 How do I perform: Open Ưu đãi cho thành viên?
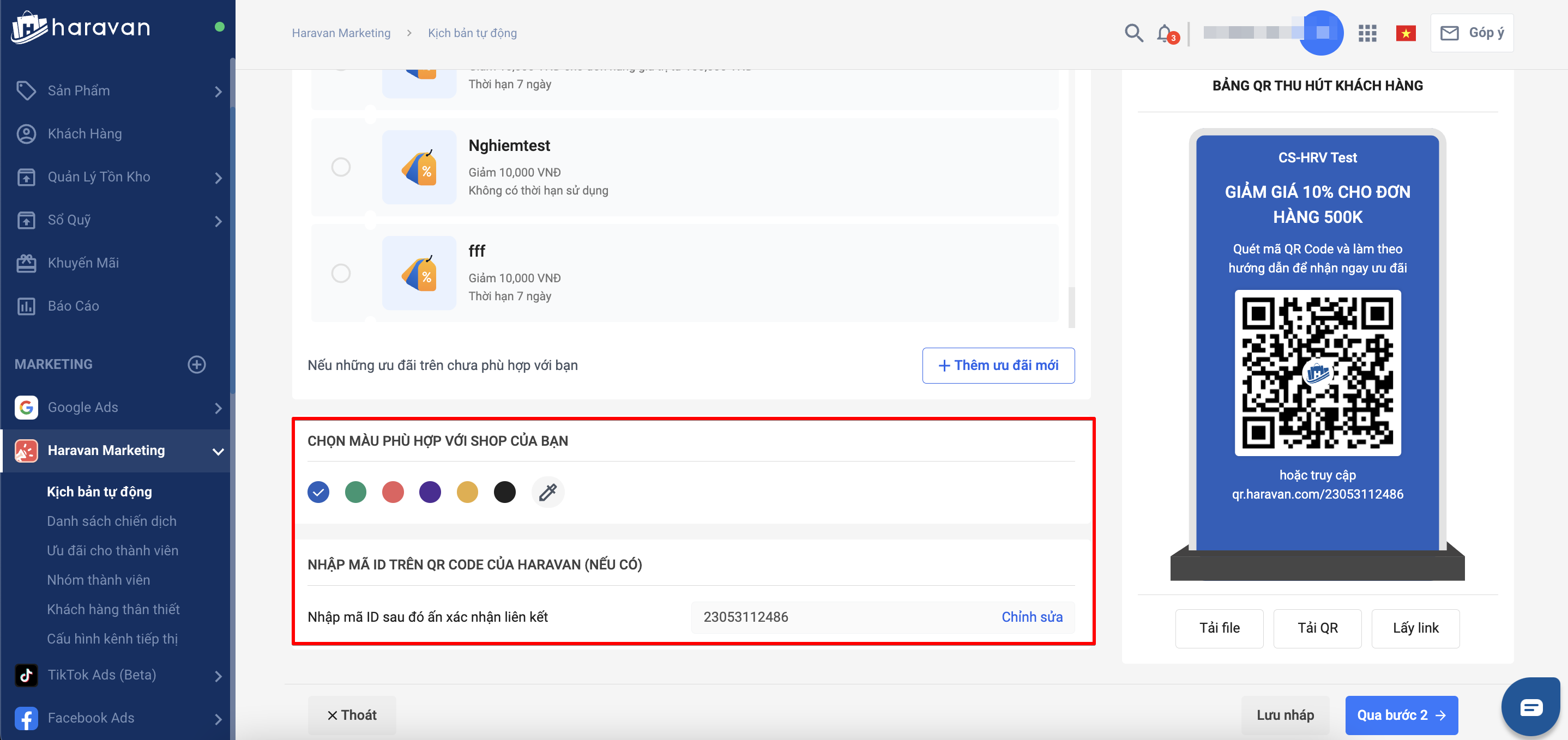[x=113, y=550]
